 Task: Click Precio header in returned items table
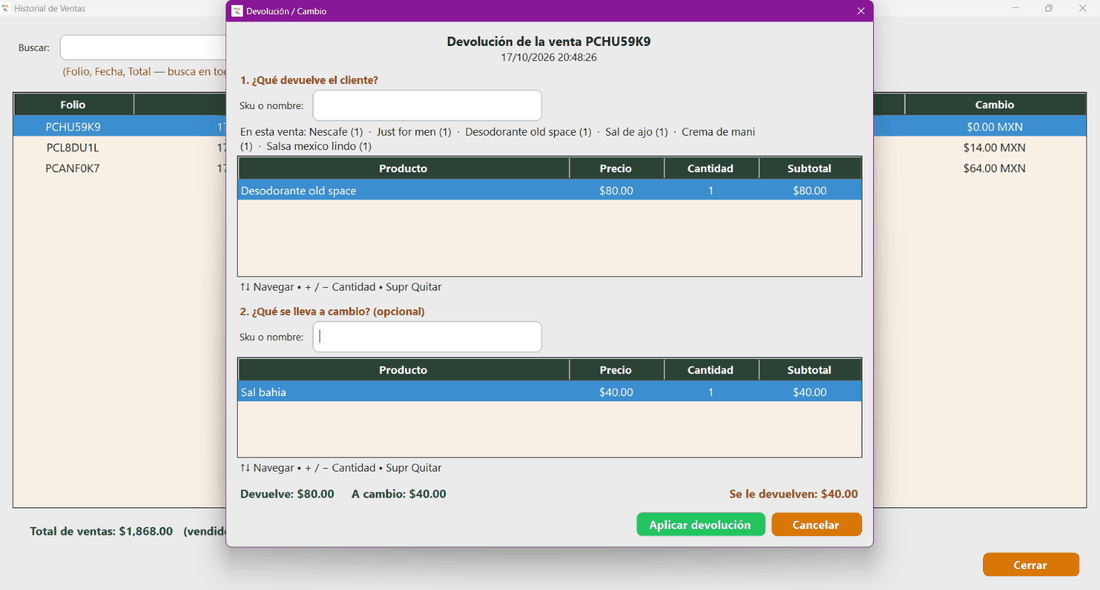616,168
